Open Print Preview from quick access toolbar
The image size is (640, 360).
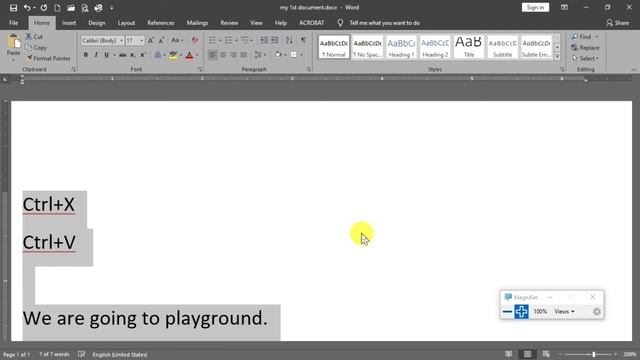(x=84, y=8)
